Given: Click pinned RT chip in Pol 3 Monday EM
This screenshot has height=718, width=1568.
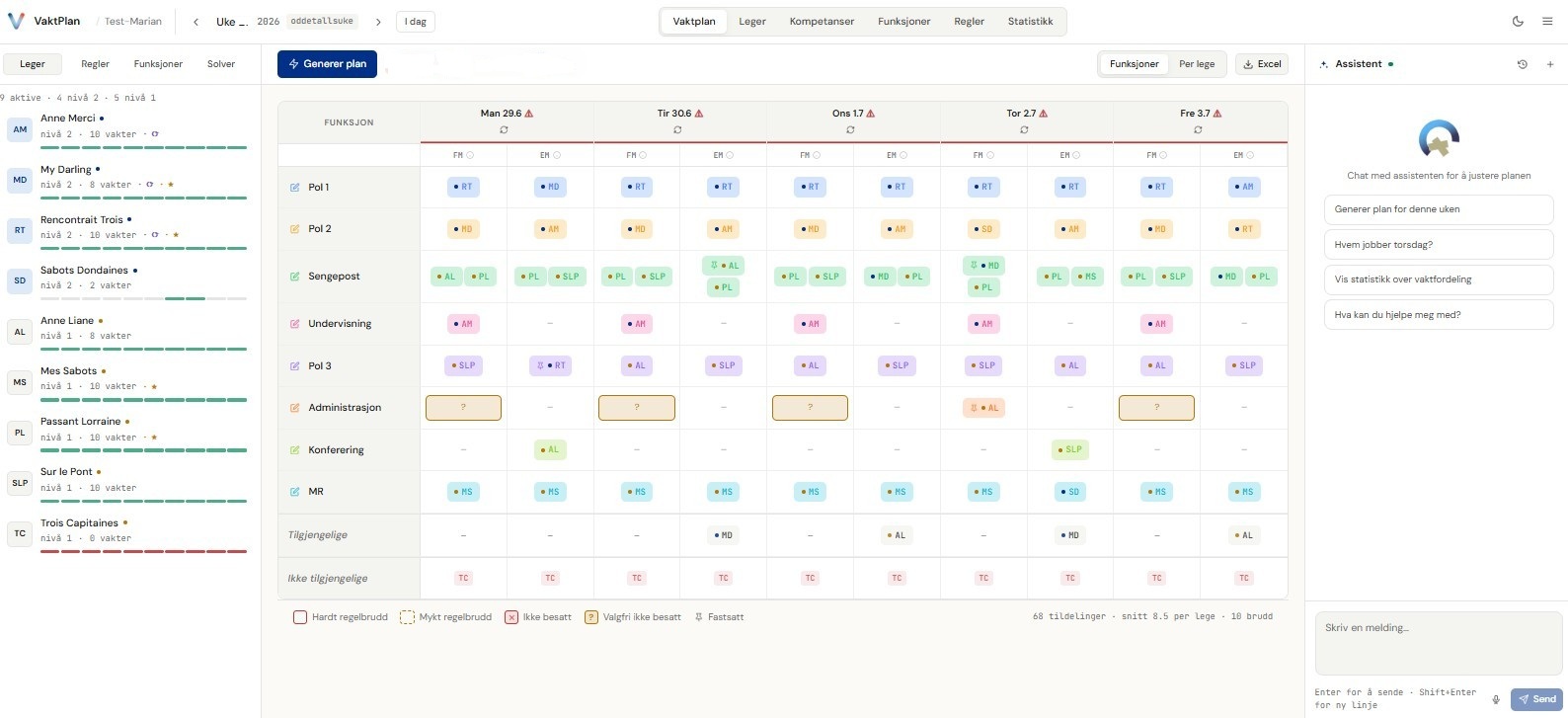Looking at the screenshot, I should [x=550, y=366].
